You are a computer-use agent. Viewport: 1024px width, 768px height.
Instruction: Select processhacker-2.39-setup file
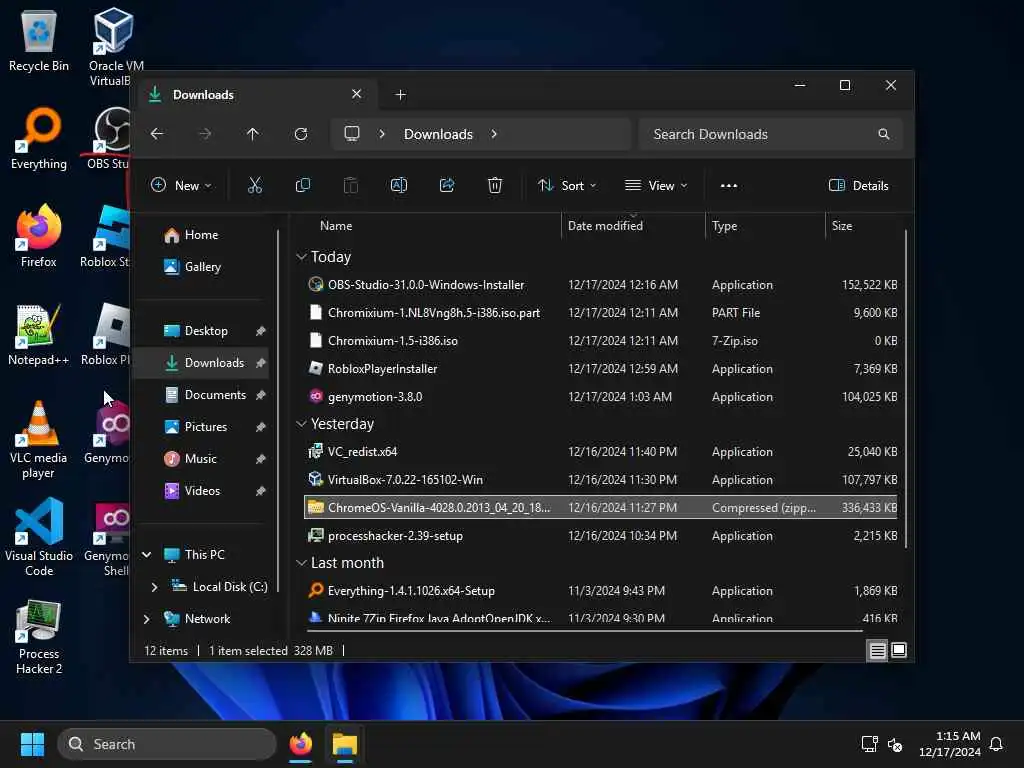pyautogui.click(x=601, y=536)
